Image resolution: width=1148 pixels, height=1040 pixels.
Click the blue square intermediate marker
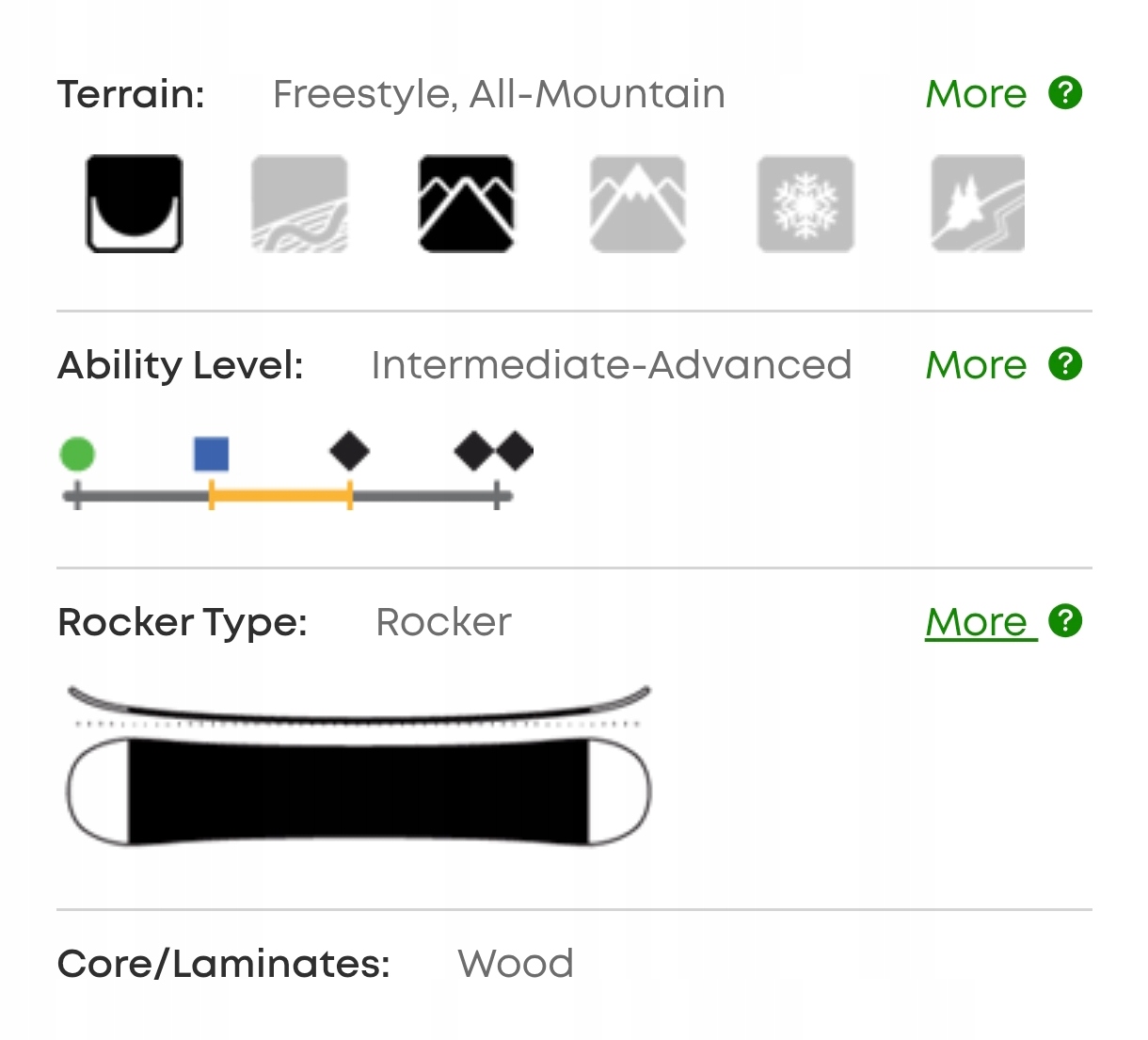211,454
